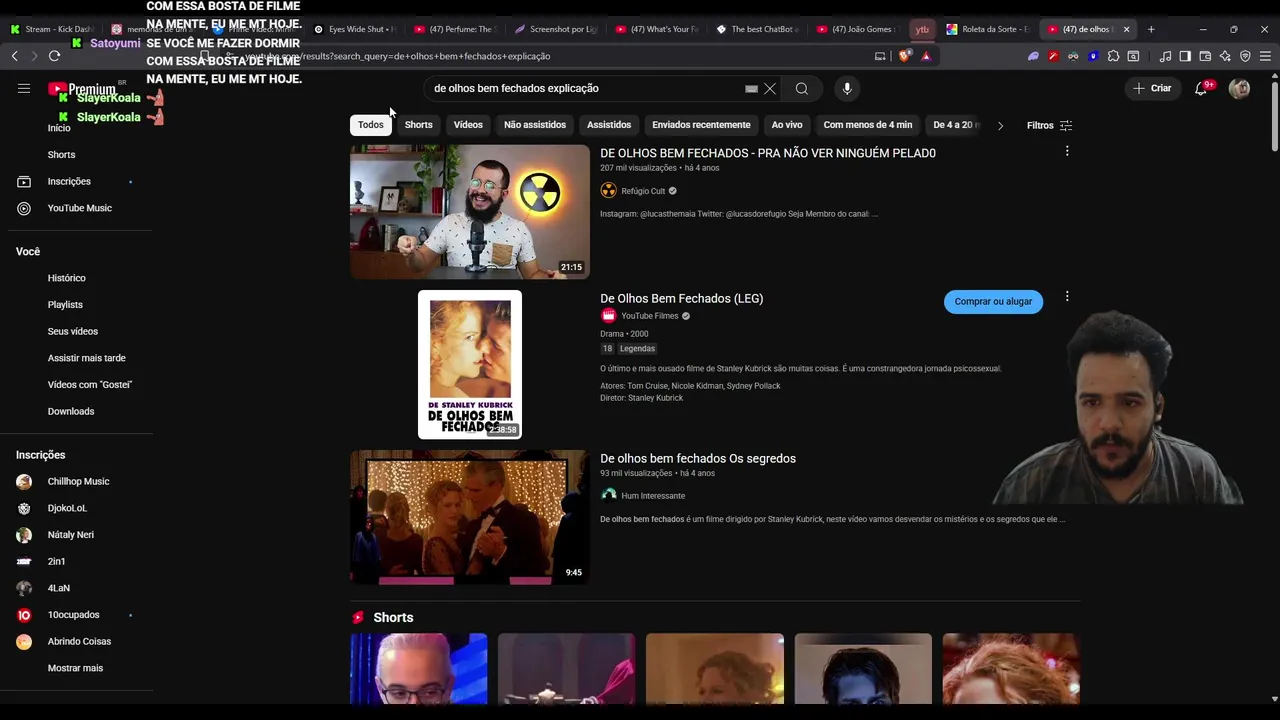Open the Refúgio Cult channel avatar
This screenshot has width=1280, height=720.
click(x=608, y=191)
